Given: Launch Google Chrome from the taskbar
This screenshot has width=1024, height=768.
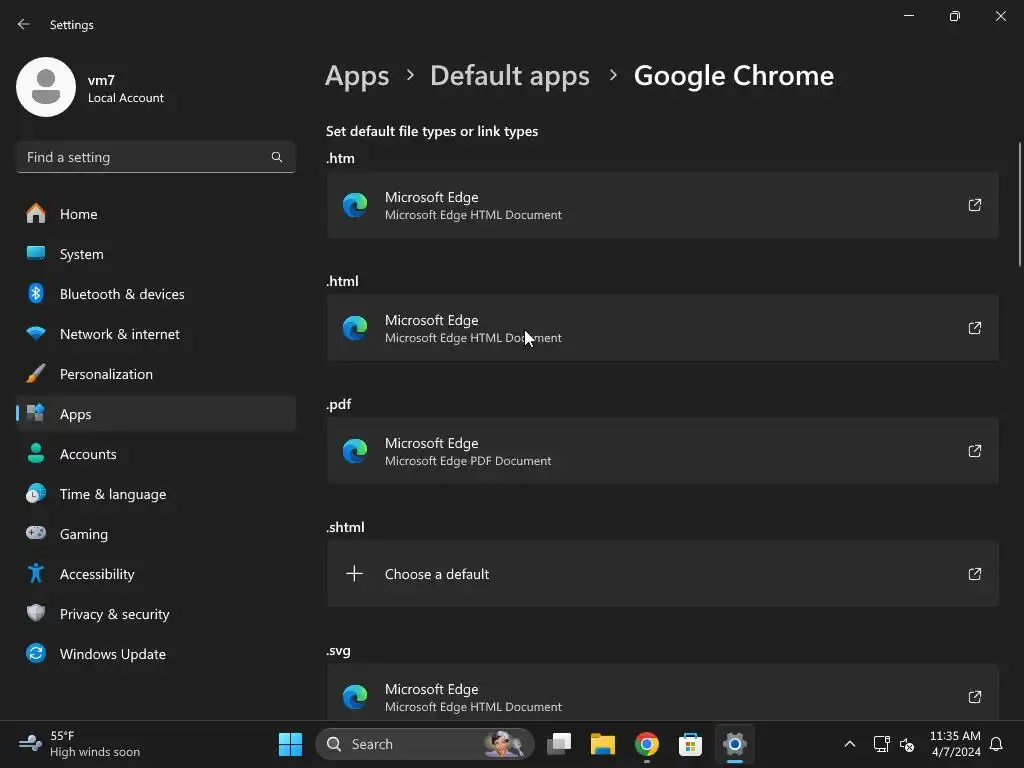Looking at the screenshot, I should click(647, 744).
